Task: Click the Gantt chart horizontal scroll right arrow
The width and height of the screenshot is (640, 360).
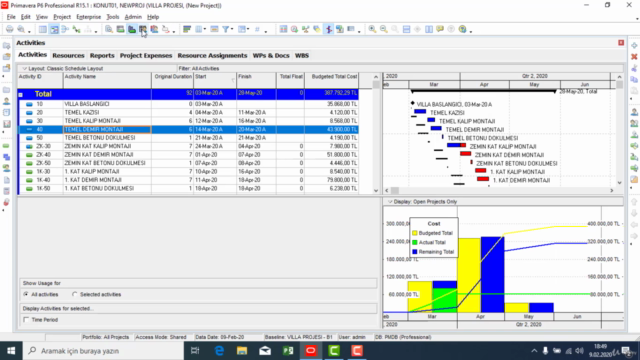Action: coord(611,191)
